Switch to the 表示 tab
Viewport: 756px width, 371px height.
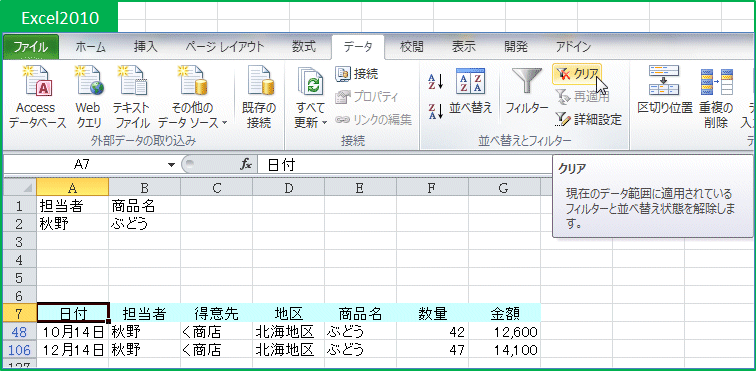tap(463, 47)
